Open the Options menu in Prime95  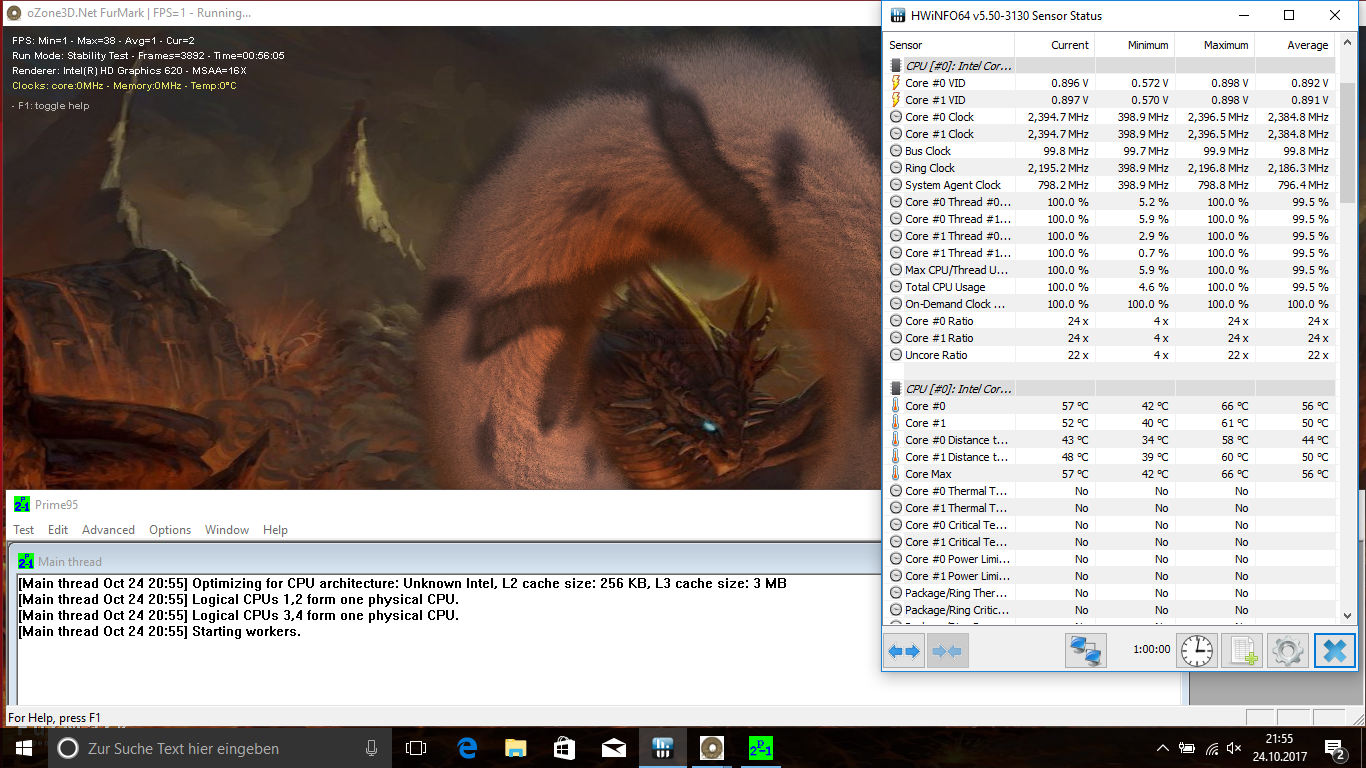(x=170, y=530)
